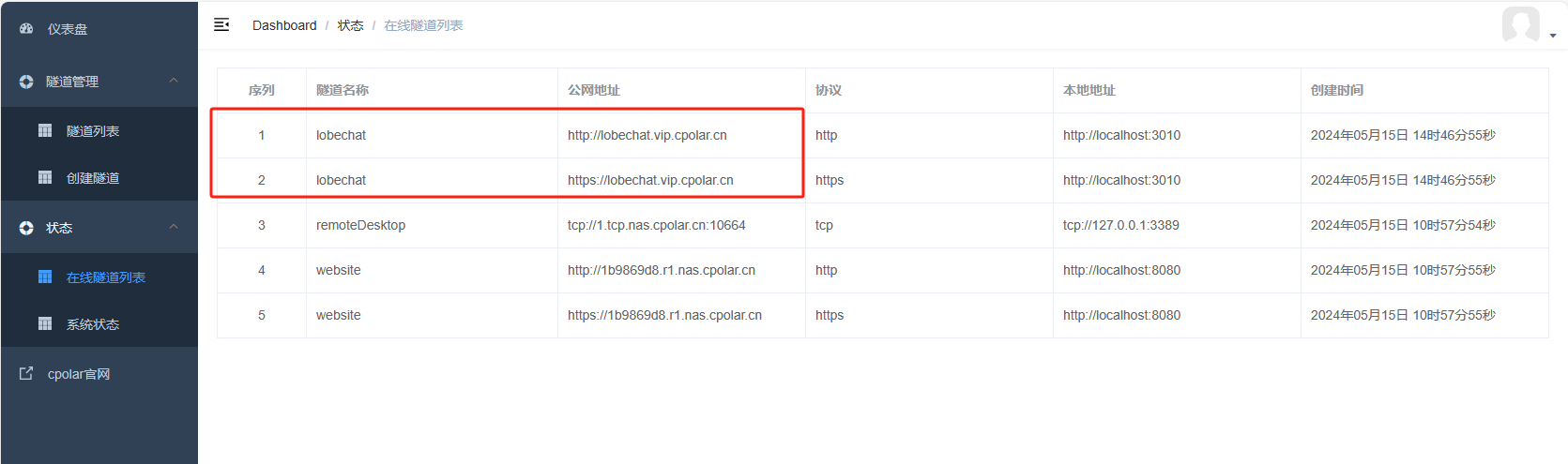The height and width of the screenshot is (464, 1568).
Task: Collapse the 隧道管理 chevron
Action: tap(174, 81)
